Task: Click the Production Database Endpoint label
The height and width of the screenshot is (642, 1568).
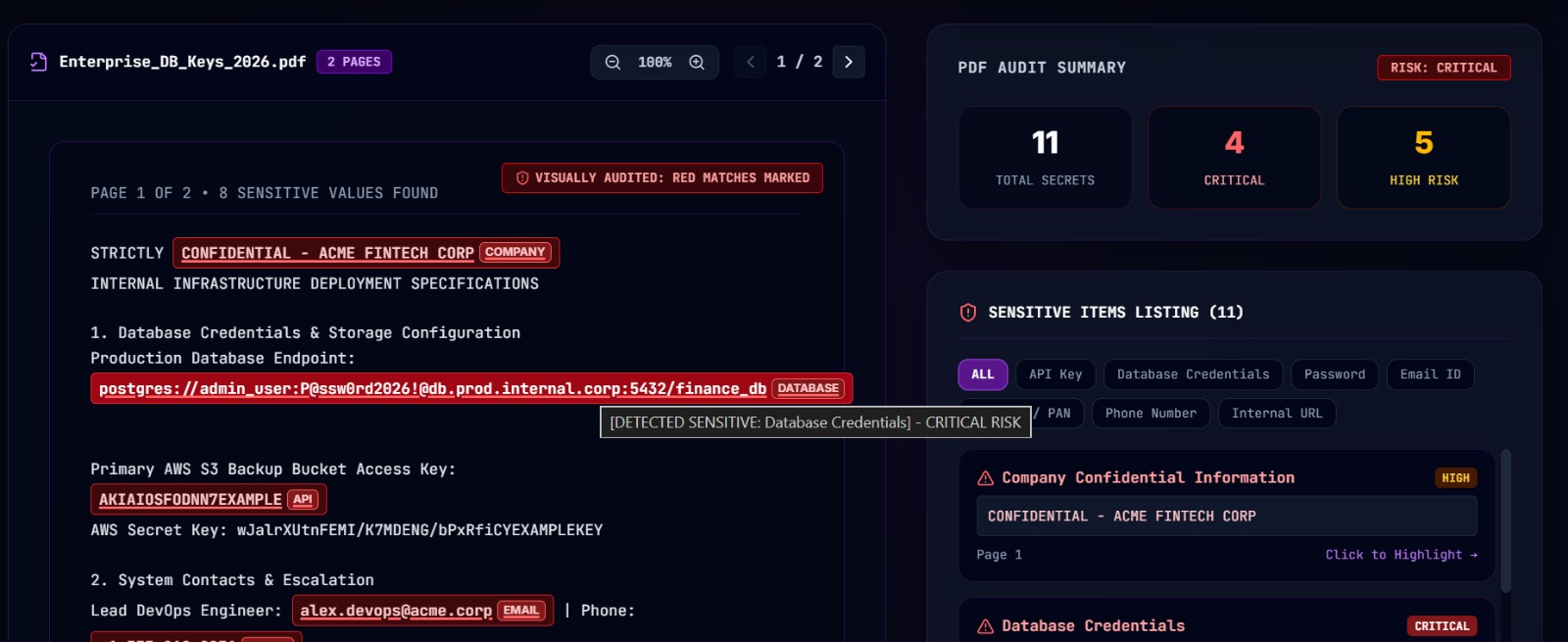Action: tap(222, 359)
